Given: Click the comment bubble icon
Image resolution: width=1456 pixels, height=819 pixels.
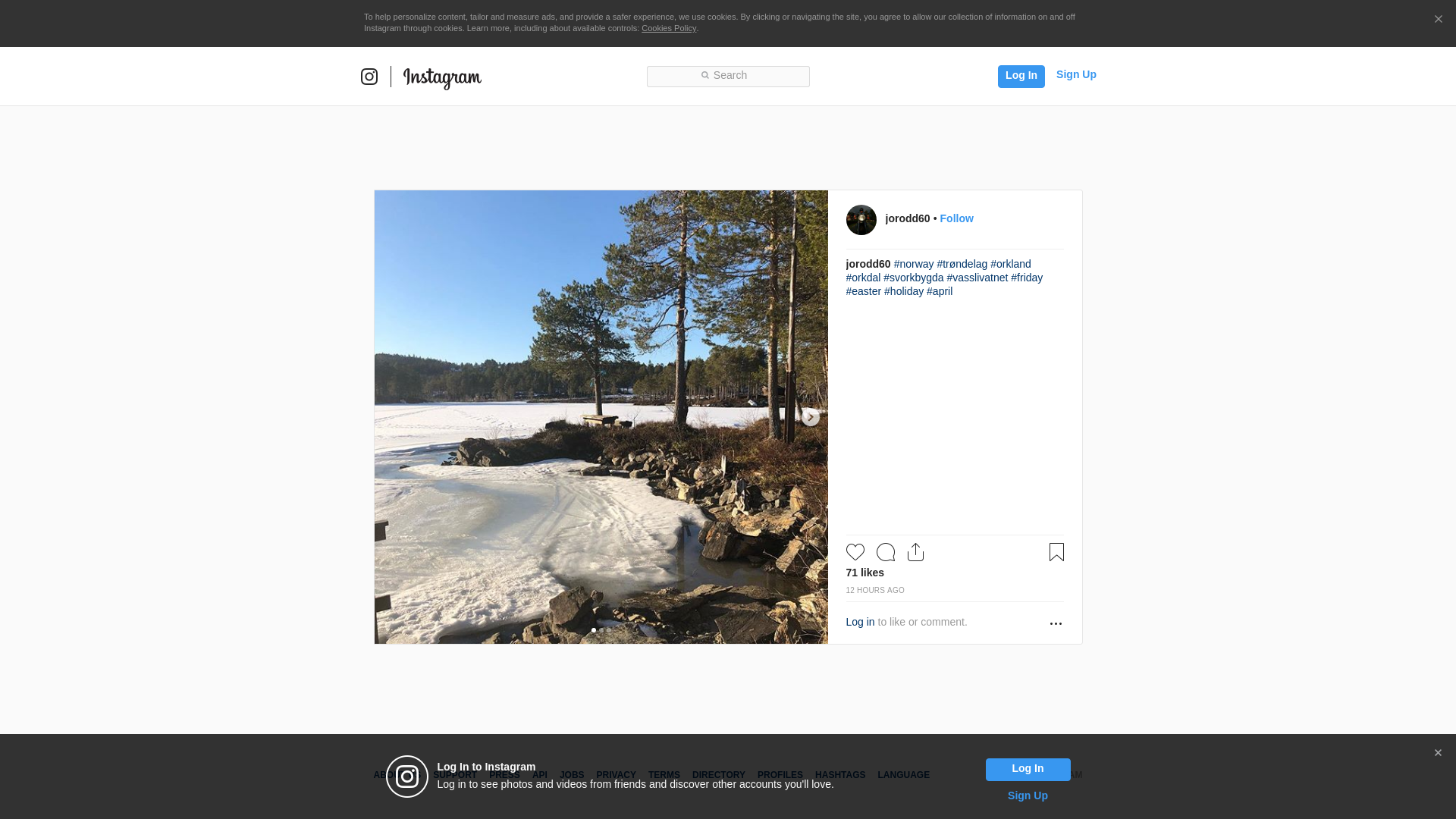Looking at the screenshot, I should 885,552.
